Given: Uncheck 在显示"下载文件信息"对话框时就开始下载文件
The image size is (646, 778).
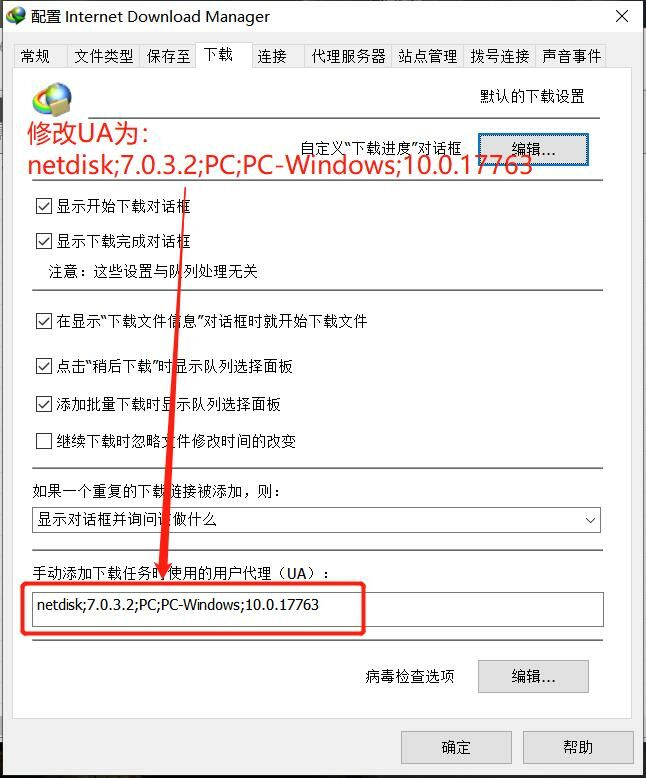Looking at the screenshot, I should (x=44, y=321).
